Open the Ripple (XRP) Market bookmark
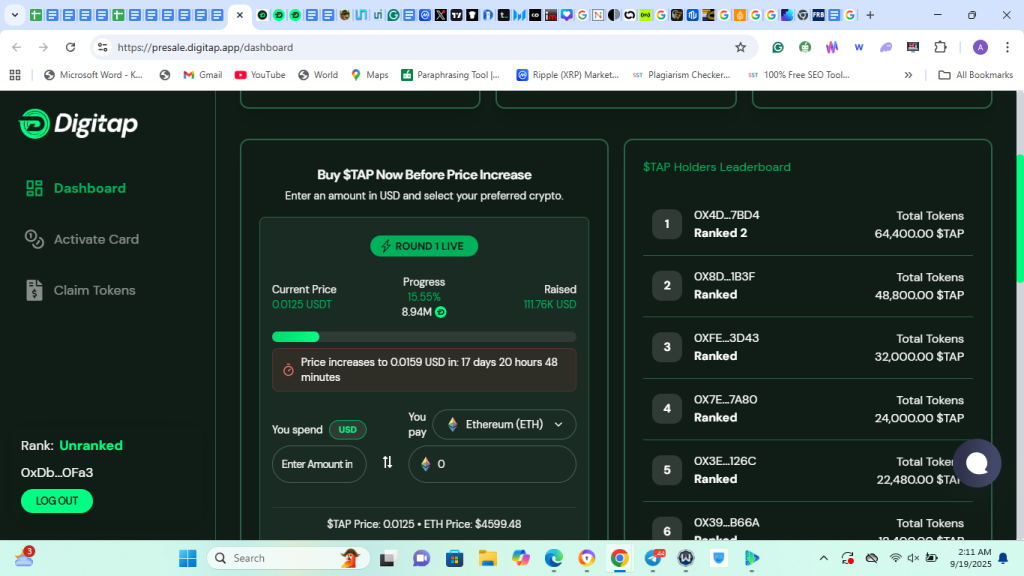The height and width of the screenshot is (576, 1024). point(568,75)
